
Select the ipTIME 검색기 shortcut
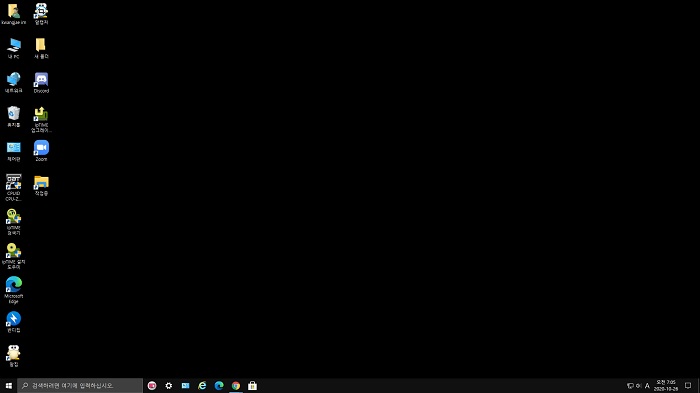[x=13, y=222]
